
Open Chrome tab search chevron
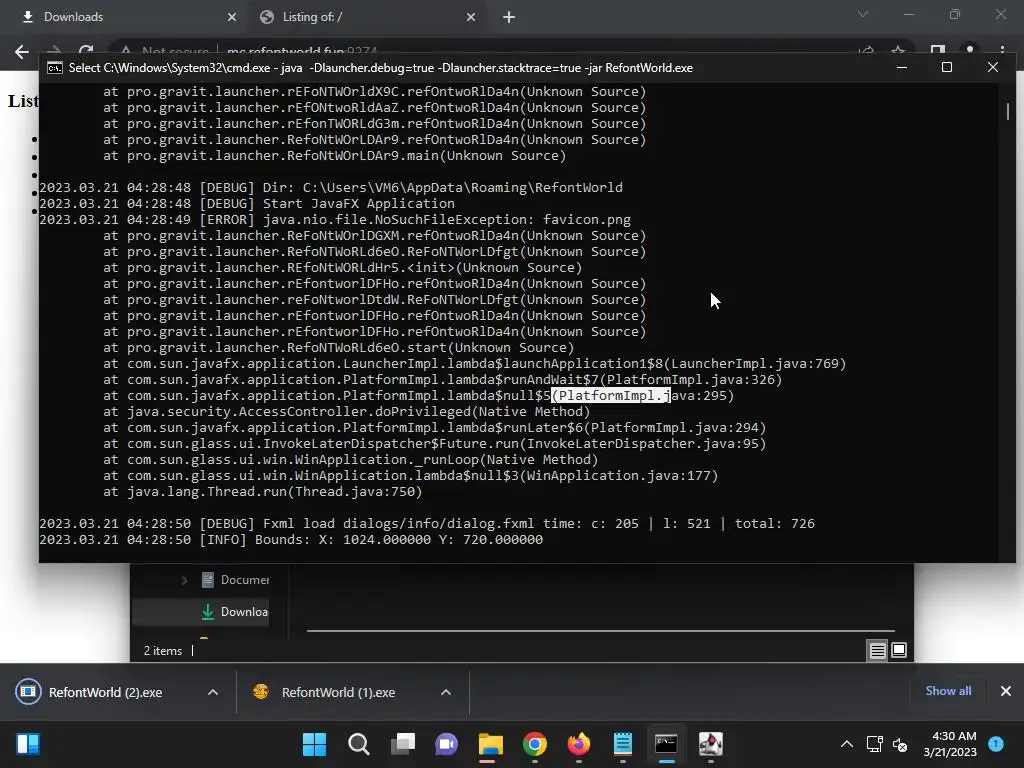pyautogui.click(x=863, y=14)
